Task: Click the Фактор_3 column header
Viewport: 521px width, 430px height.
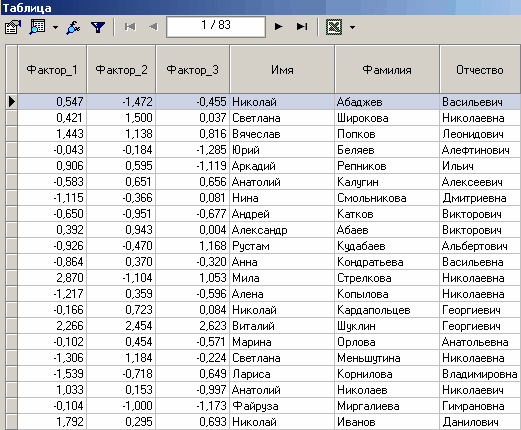Action: tap(193, 69)
